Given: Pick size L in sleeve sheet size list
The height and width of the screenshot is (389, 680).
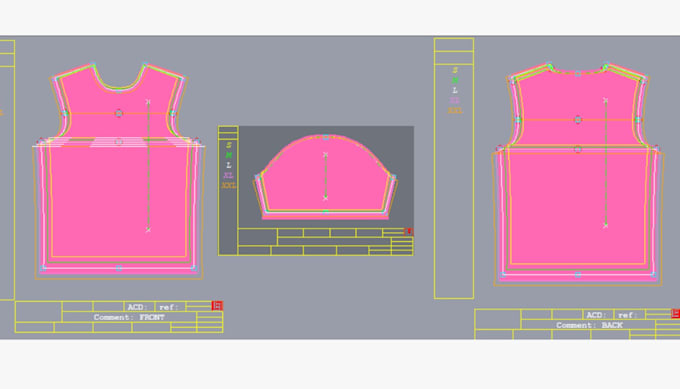Looking at the screenshot, I should [x=229, y=165].
